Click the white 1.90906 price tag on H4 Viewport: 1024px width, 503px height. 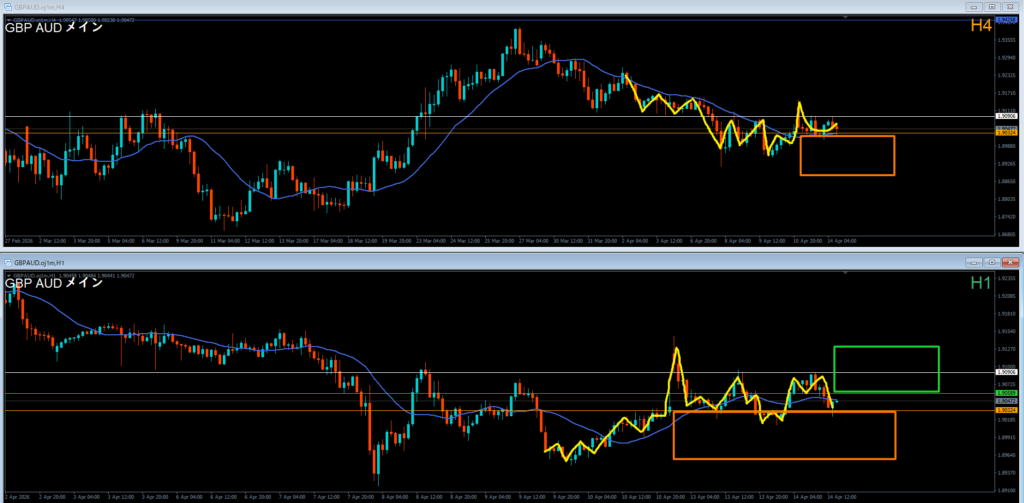(1005, 117)
